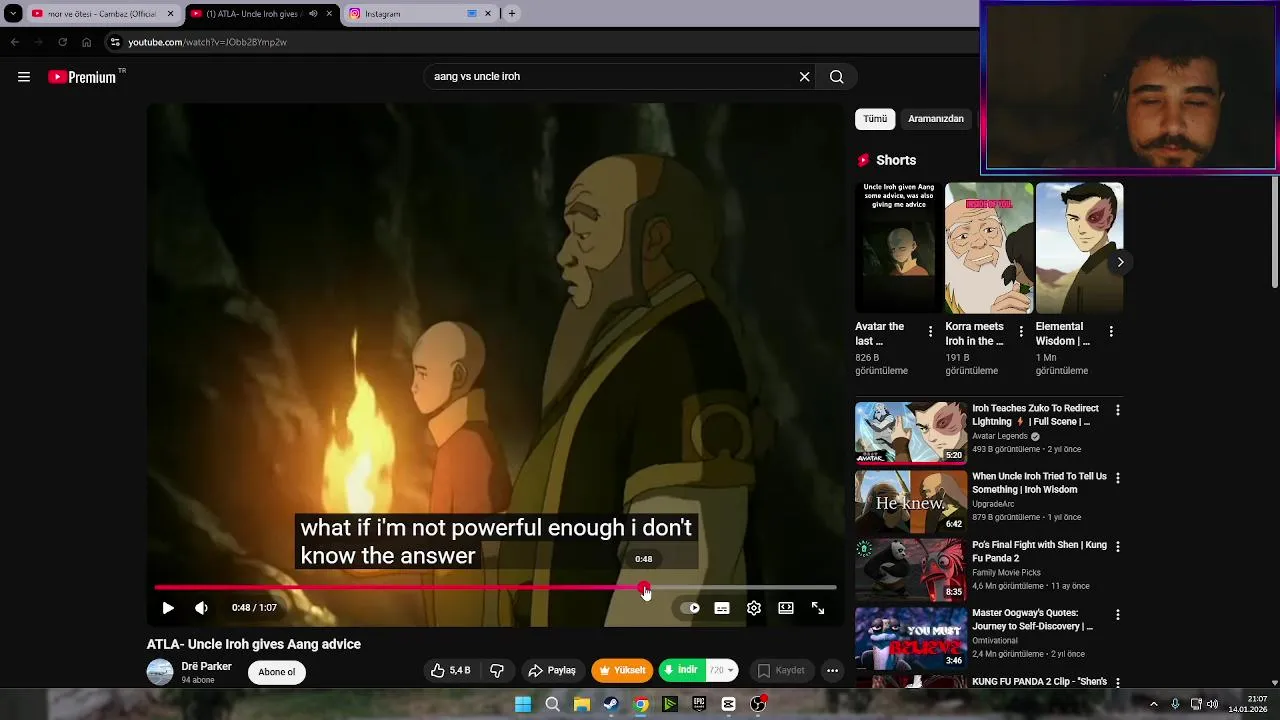1280x720 pixels.
Task: Like the video (5,4 B)
Action: coord(450,671)
